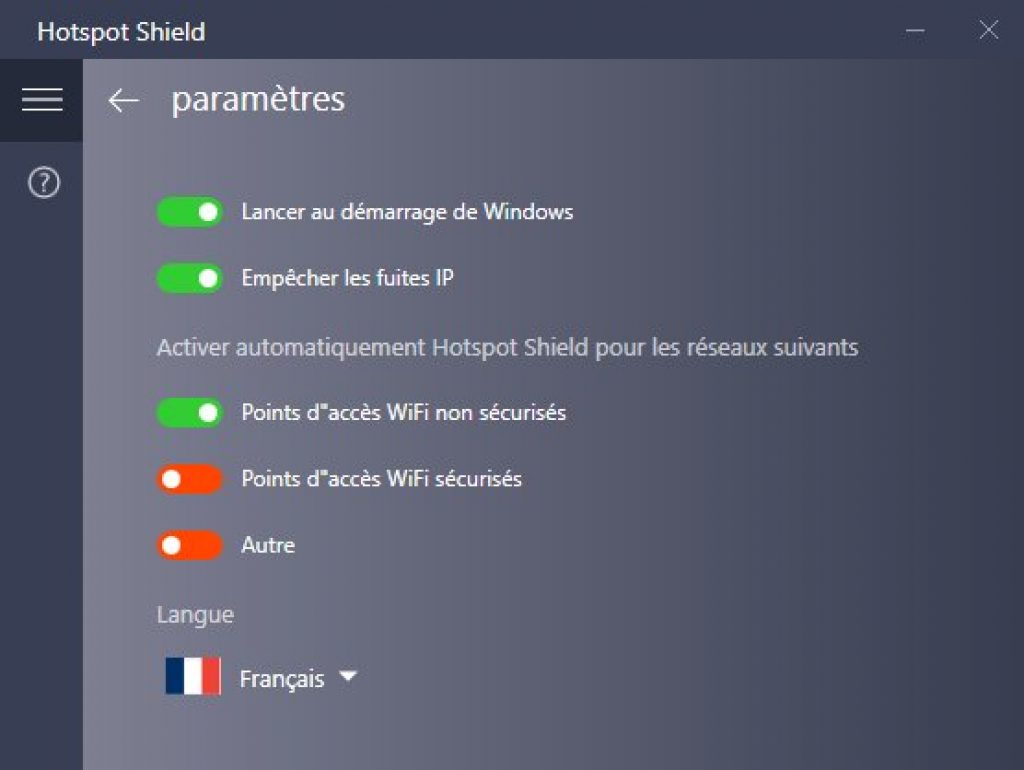The height and width of the screenshot is (770, 1024).
Task: Click the paramètres page title
Action: tap(259, 100)
